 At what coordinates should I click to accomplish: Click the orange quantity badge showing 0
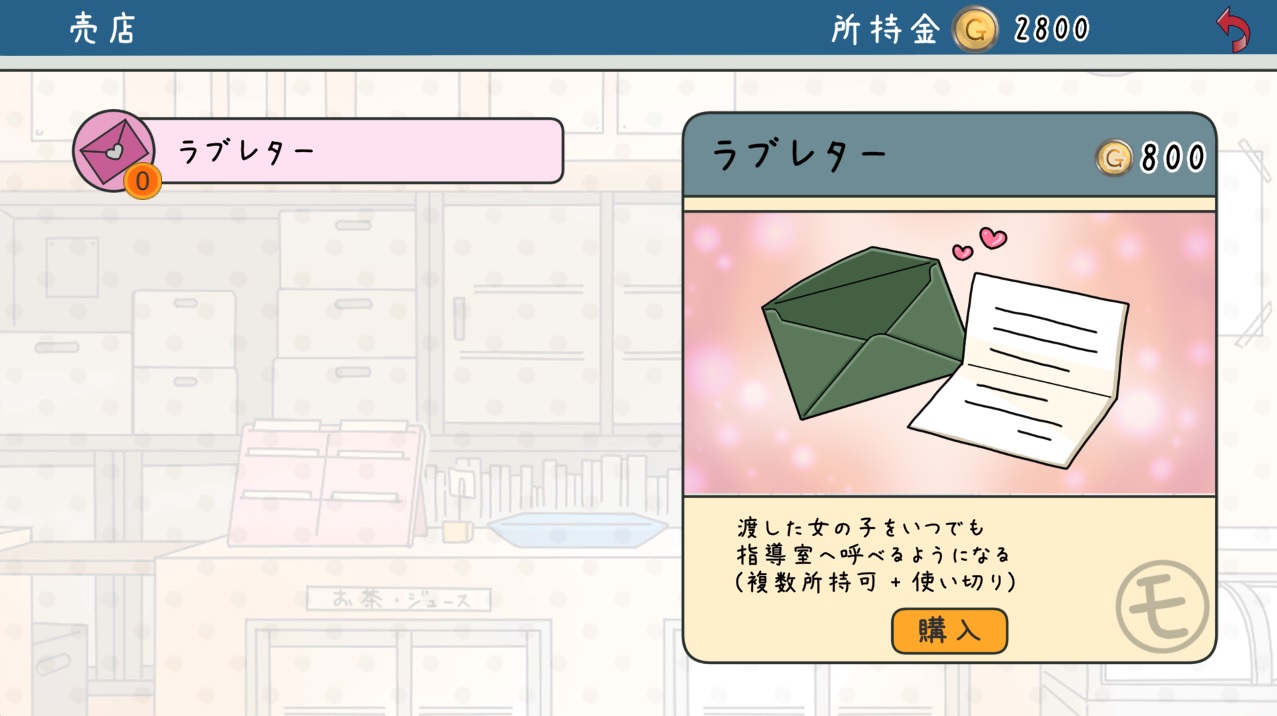click(x=143, y=181)
